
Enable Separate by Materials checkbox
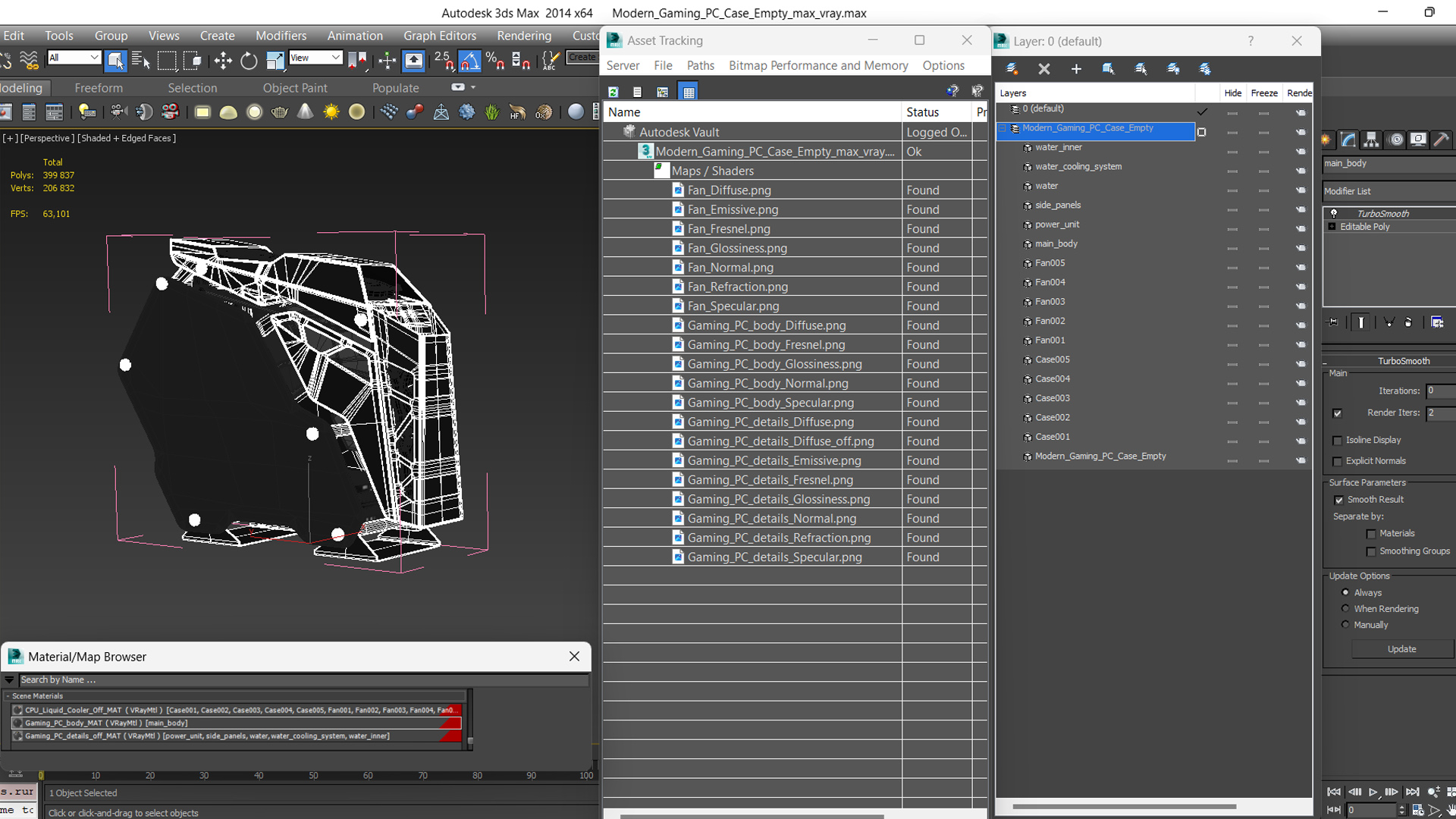(1371, 534)
